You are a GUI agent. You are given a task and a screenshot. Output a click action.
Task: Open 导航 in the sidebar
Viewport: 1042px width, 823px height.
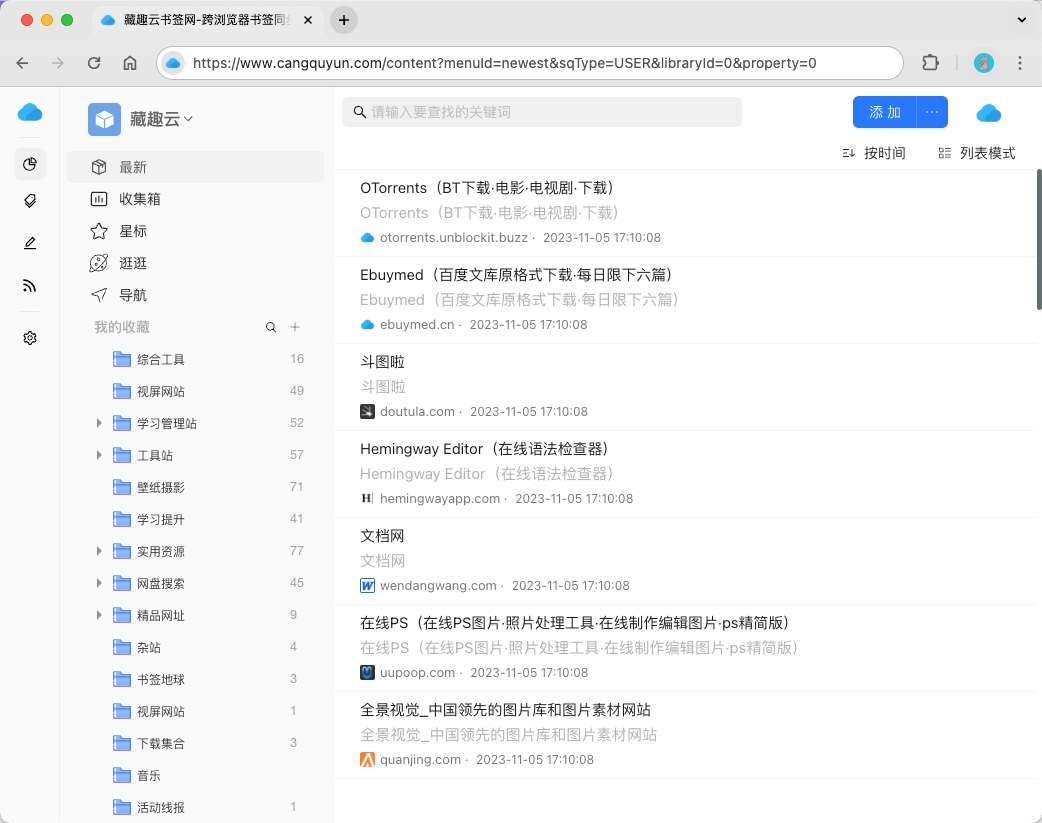[195, 294]
